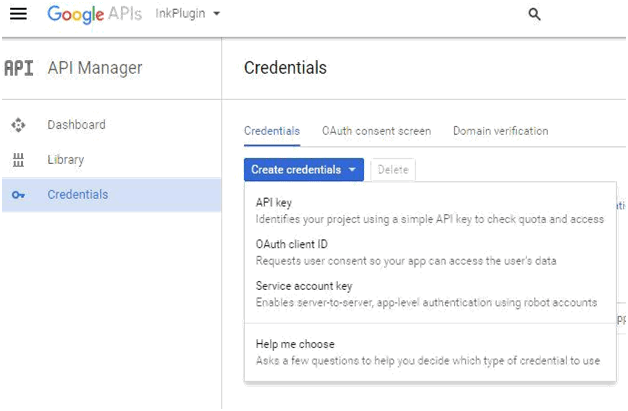The height and width of the screenshot is (411, 628).
Task: Click the API Manager title text
Action: 95,68
